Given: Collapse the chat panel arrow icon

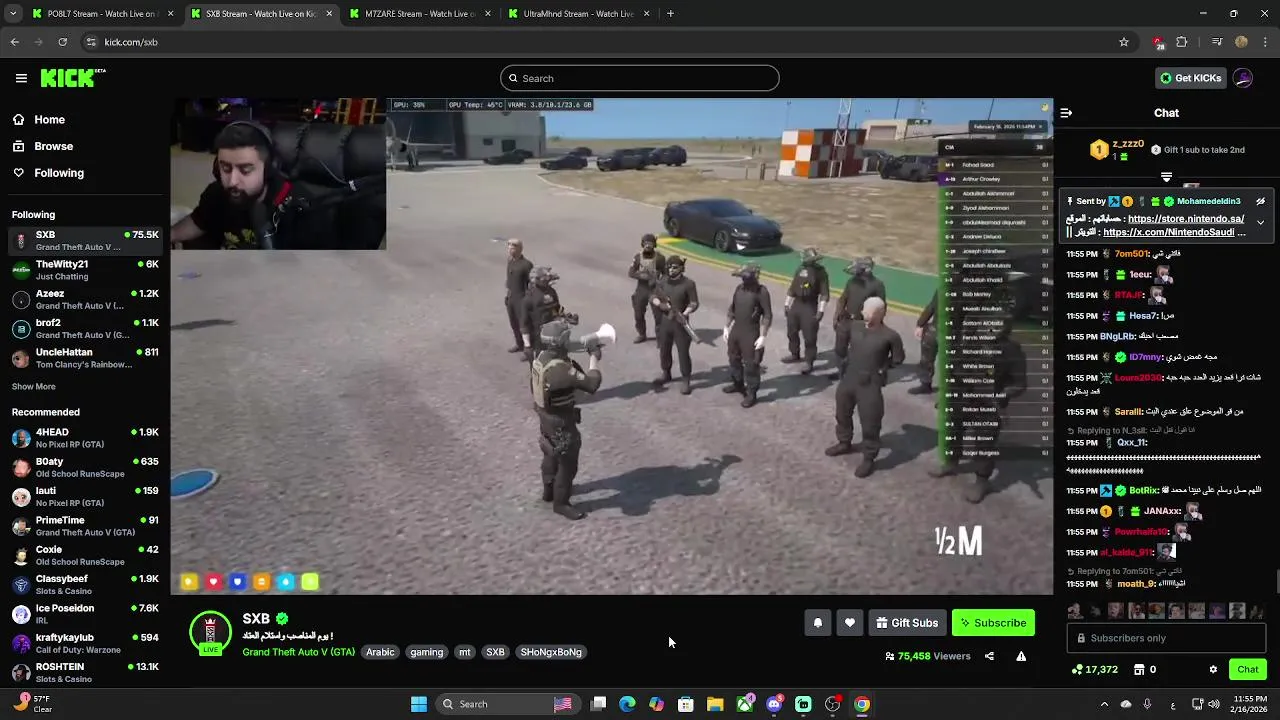Looking at the screenshot, I should [x=1066, y=113].
